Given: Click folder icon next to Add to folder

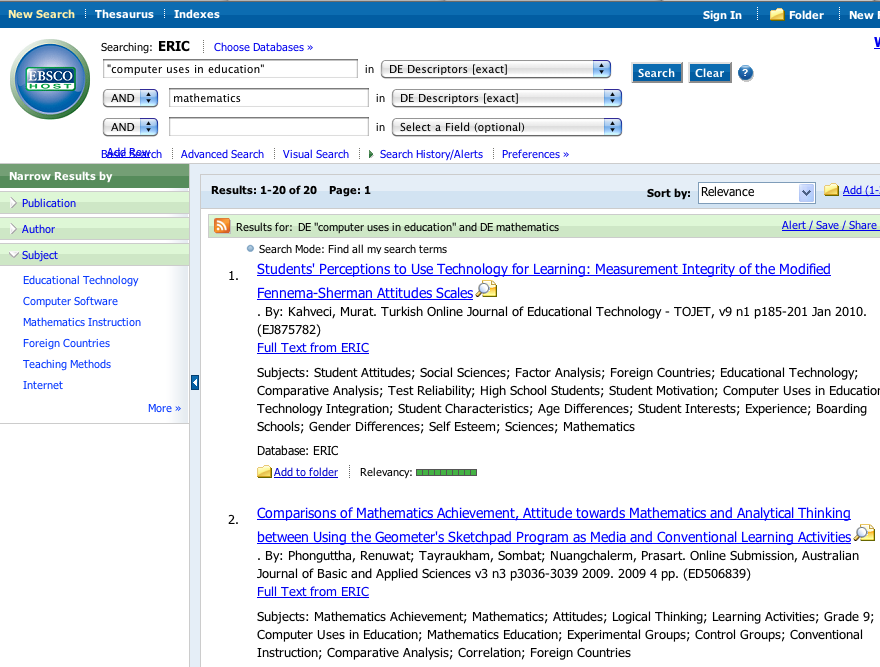Looking at the screenshot, I should pyautogui.click(x=264, y=472).
